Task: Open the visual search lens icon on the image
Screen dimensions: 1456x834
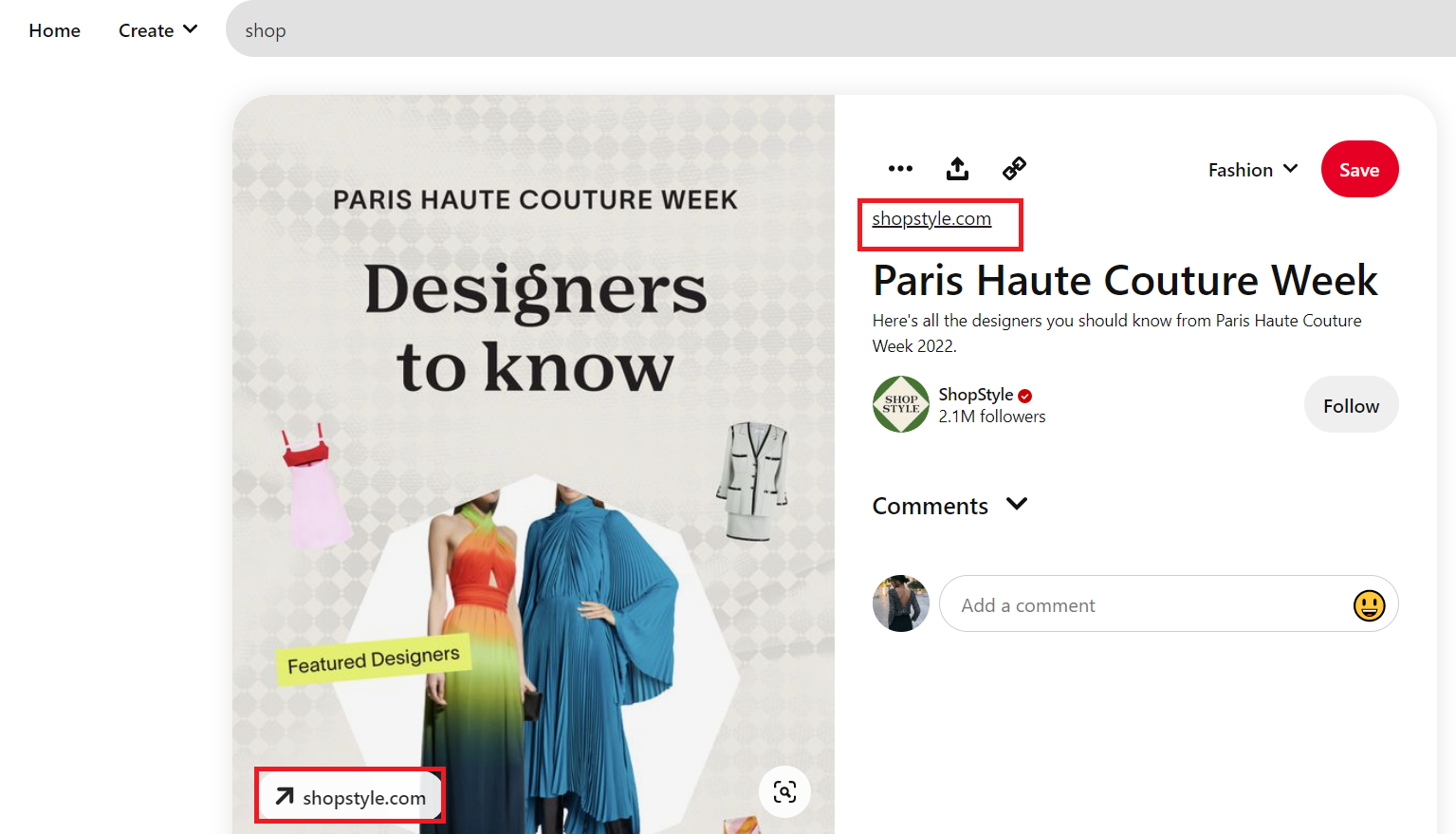Action: [784, 791]
